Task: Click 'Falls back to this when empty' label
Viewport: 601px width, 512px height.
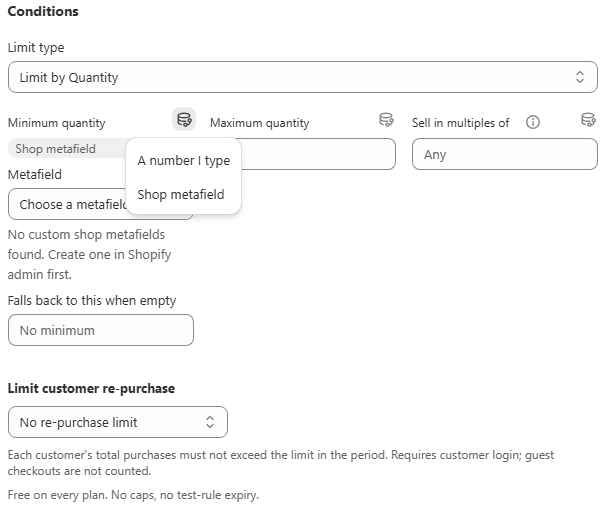Action: tap(92, 300)
